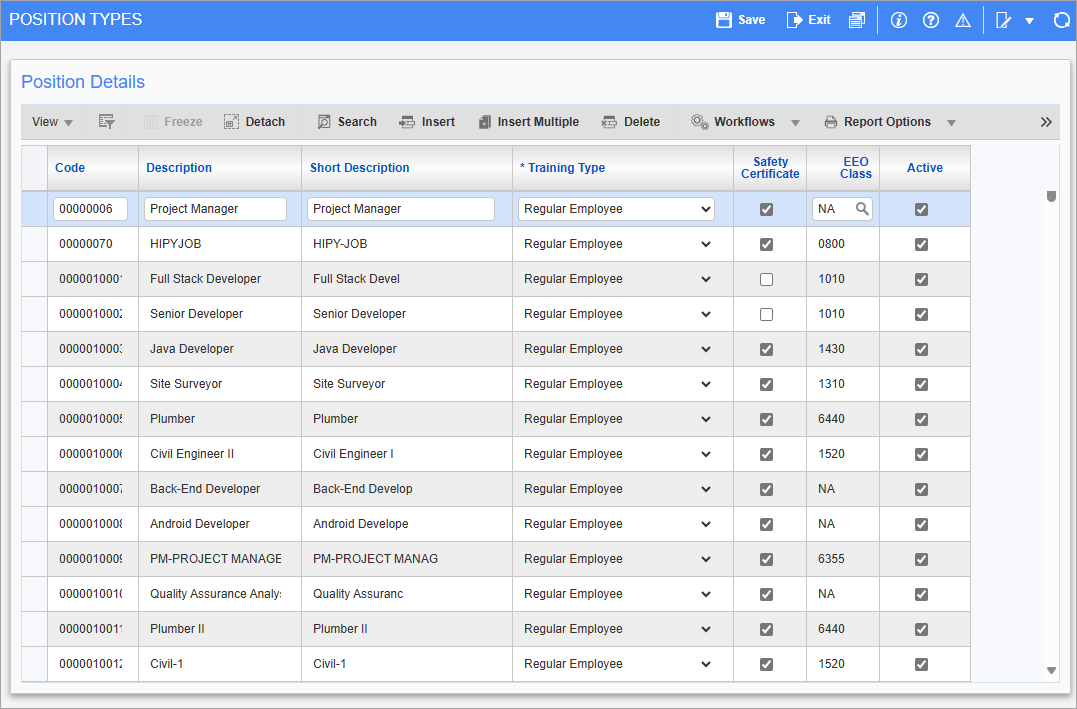Open the View menu dropdown

pos(52,122)
